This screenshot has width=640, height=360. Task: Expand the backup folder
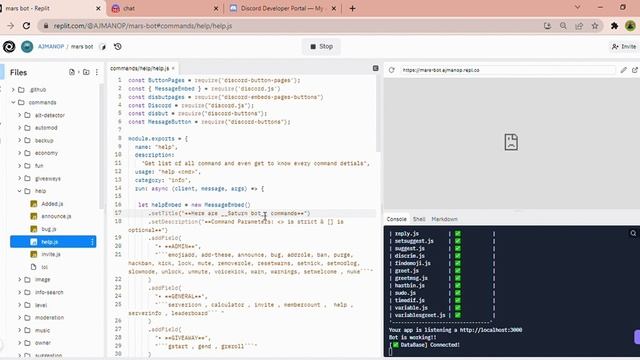click(x=19, y=140)
